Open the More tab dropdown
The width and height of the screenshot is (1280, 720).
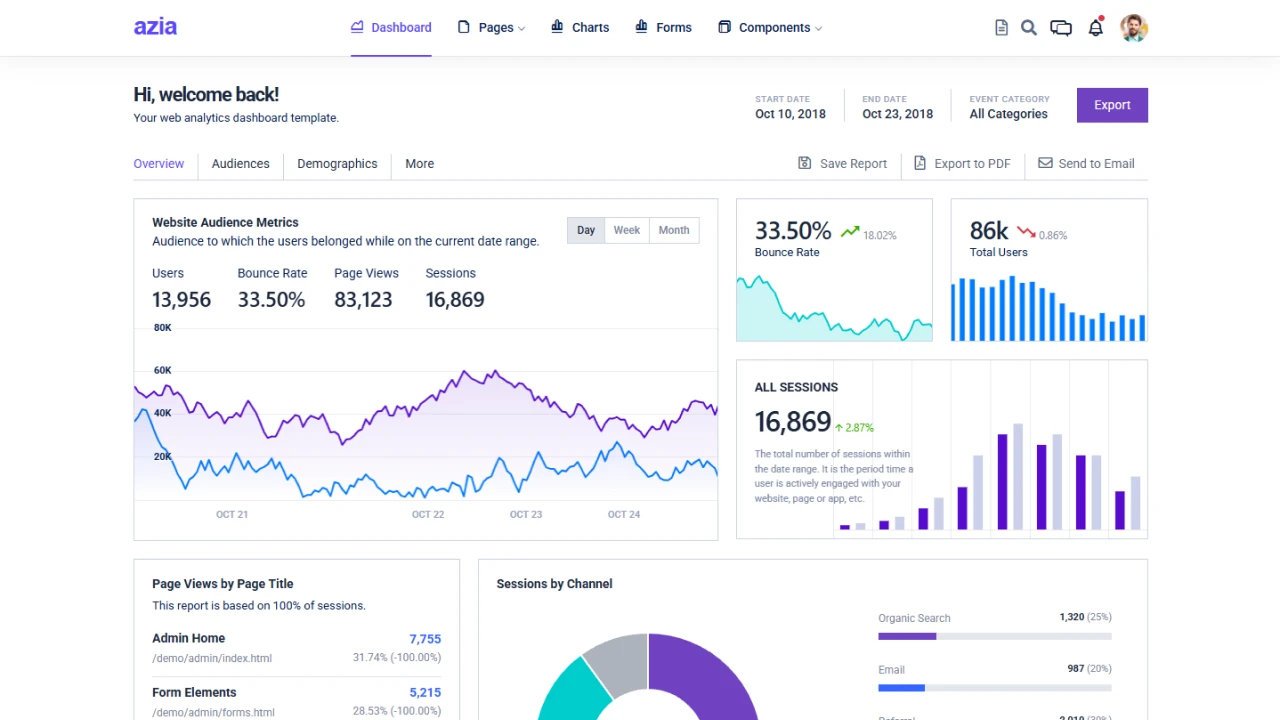click(419, 164)
